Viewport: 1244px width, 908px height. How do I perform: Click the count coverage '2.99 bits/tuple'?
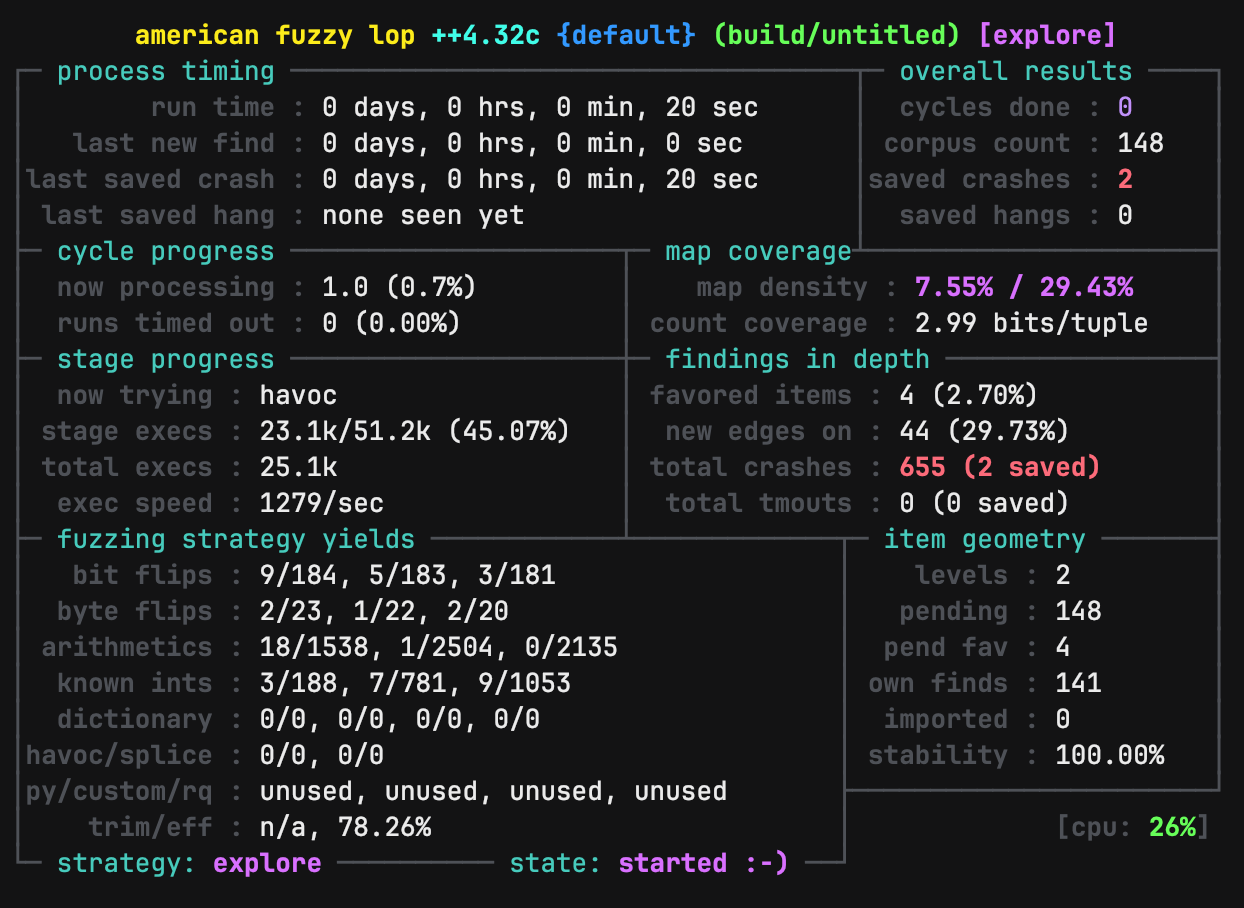point(1031,324)
